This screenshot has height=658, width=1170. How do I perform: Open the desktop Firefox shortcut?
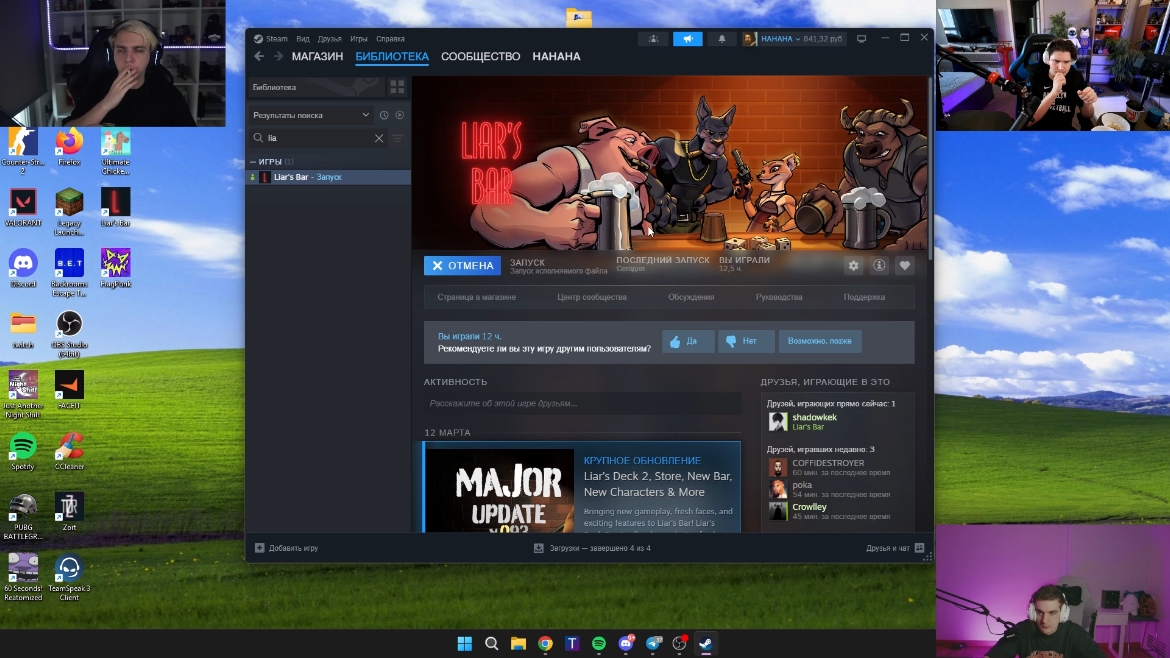pyautogui.click(x=69, y=147)
